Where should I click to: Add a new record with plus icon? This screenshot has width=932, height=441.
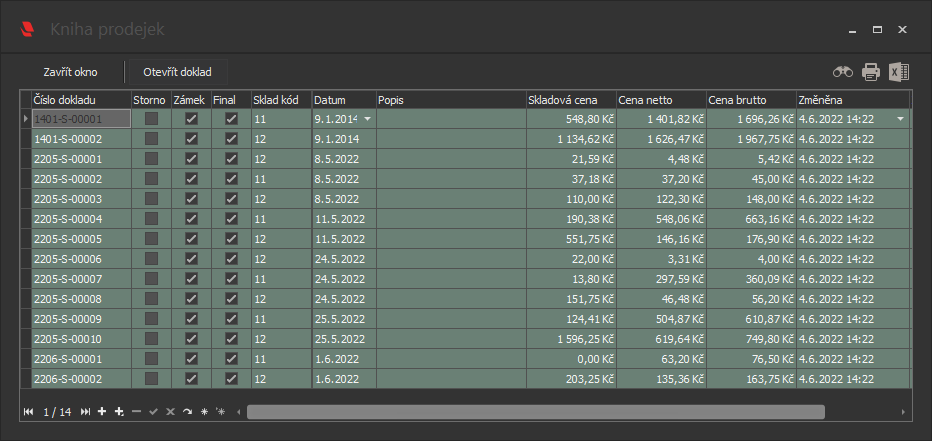tap(102, 411)
